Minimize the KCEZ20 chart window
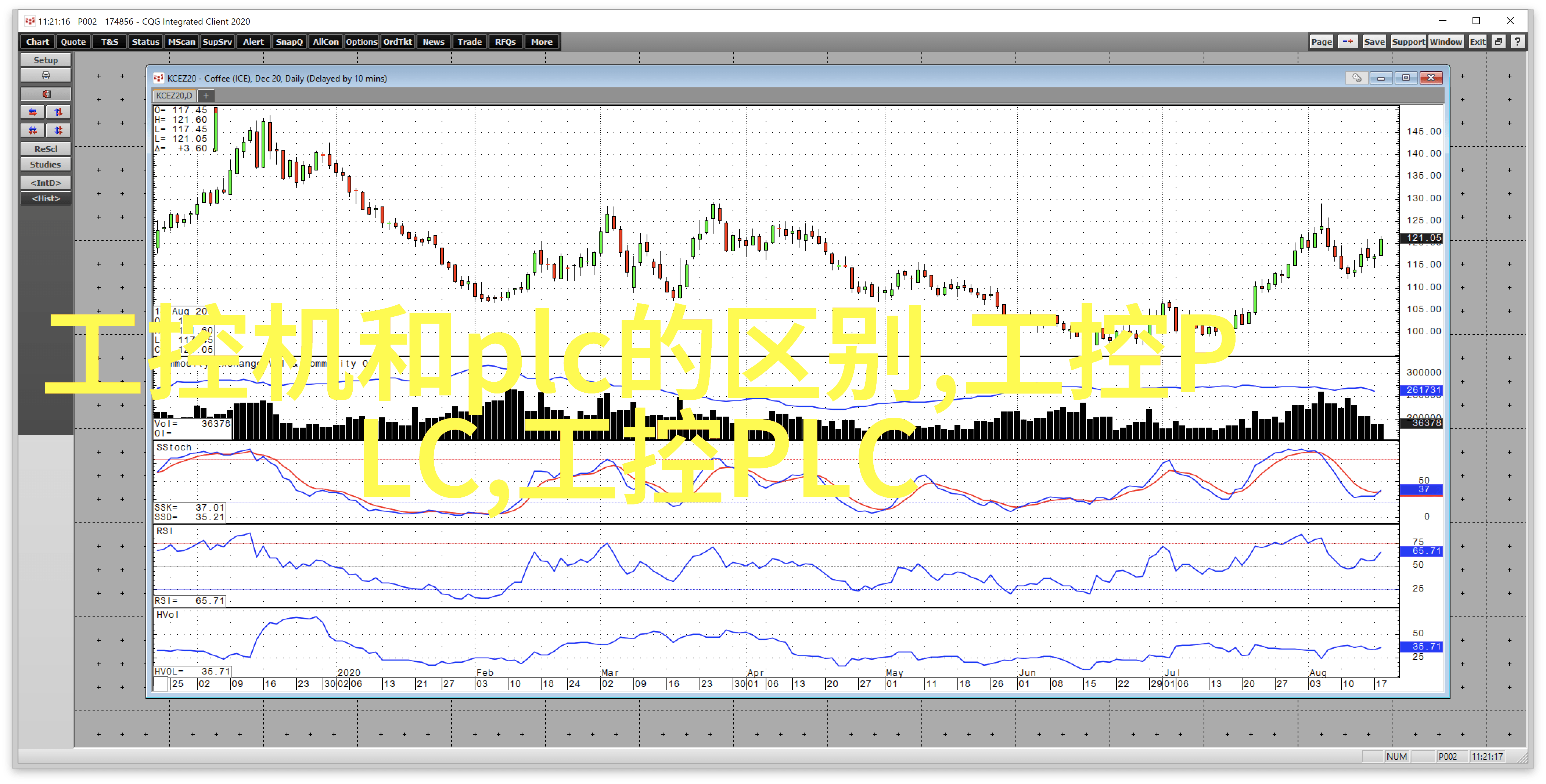The image size is (1546, 784). [x=1380, y=78]
